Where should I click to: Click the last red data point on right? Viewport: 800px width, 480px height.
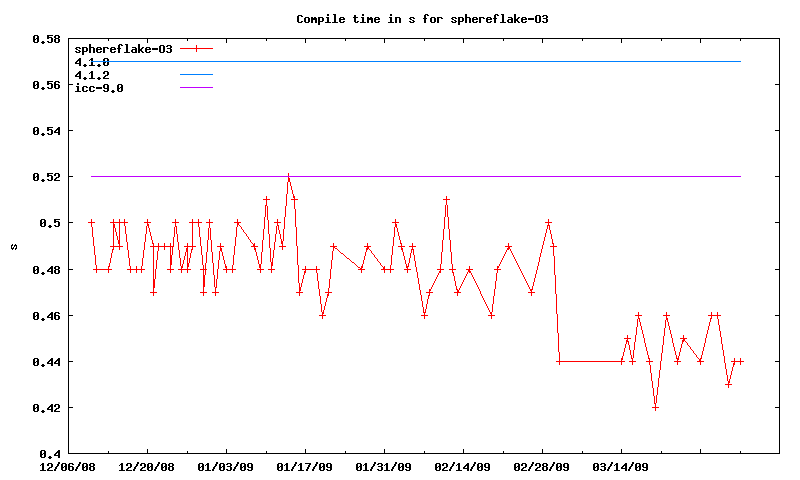point(740,361)
